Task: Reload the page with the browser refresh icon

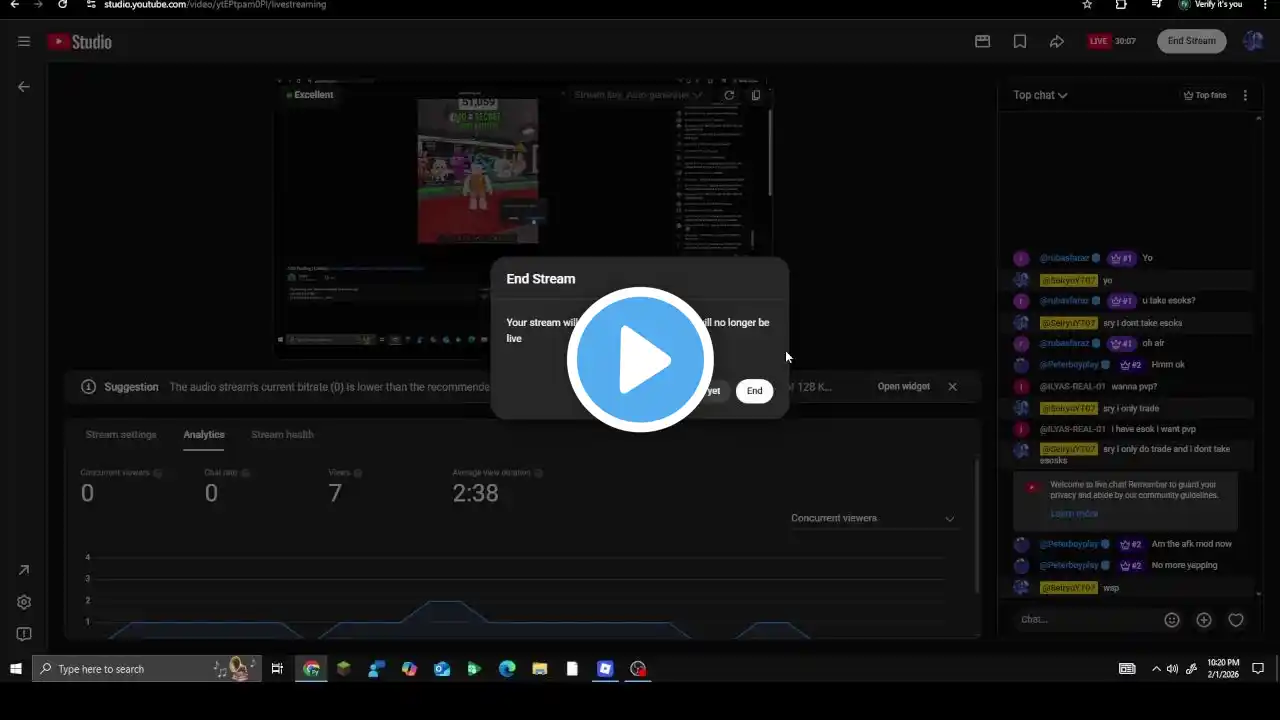Action: click(x=62, y=5)
